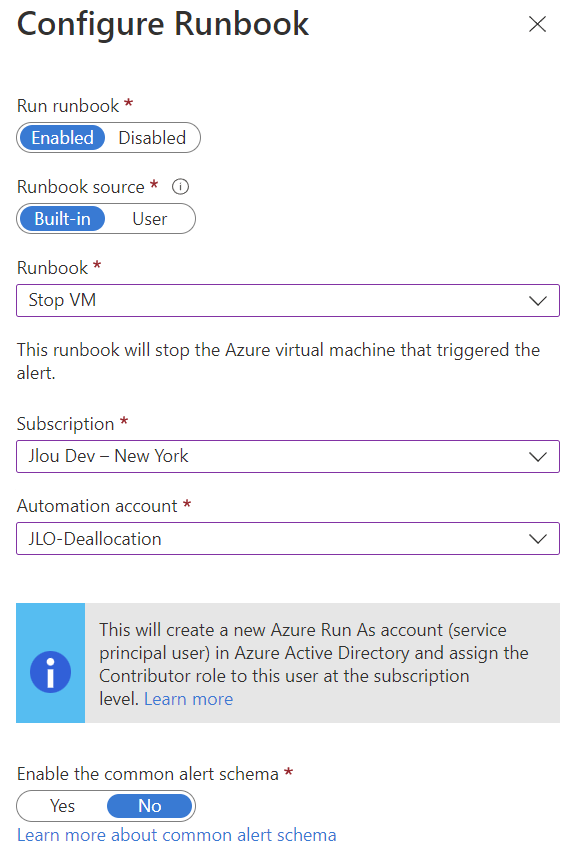
Task: Click the Stop VM runbook description text
Action: 278,361
